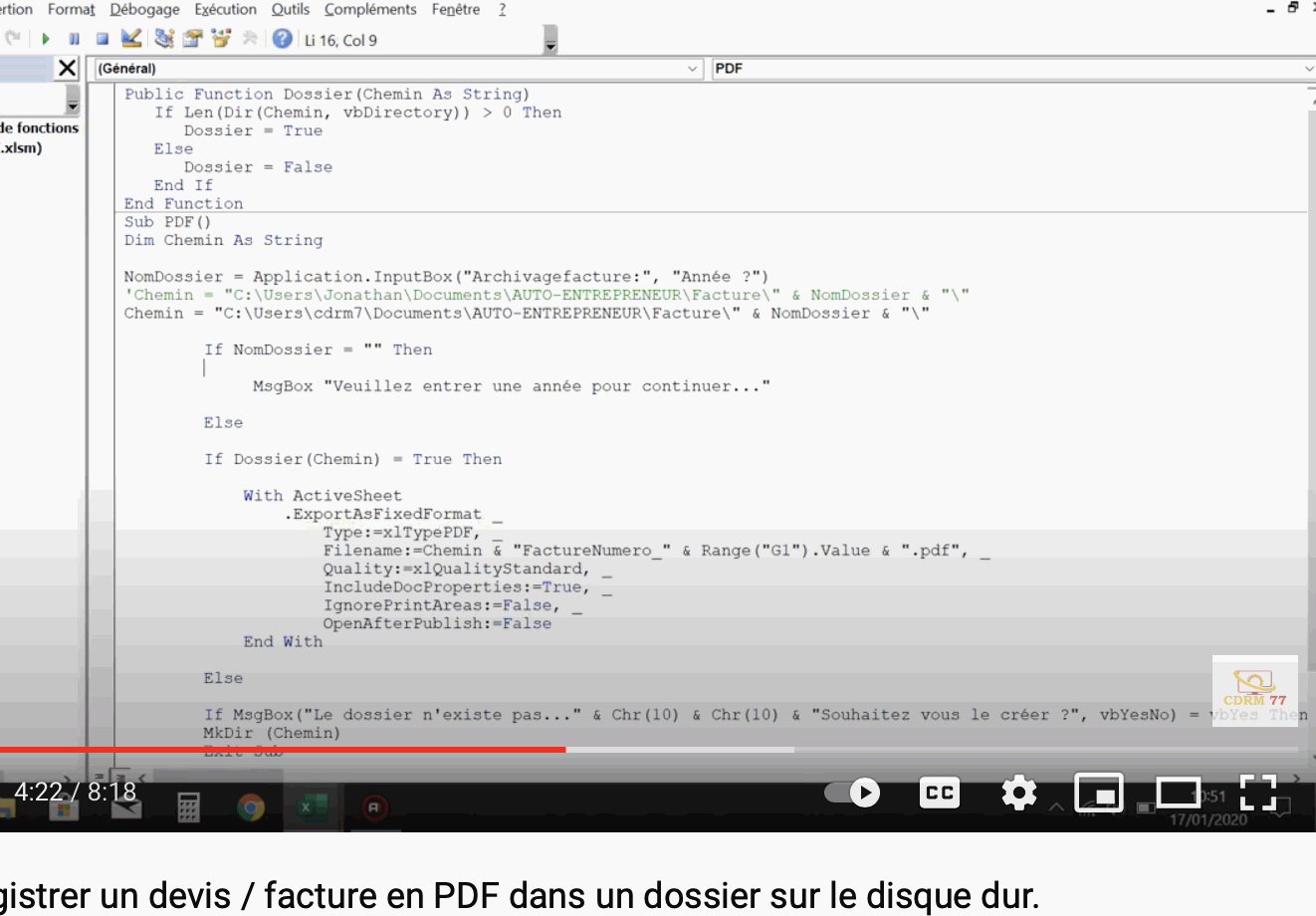Click the commented Chemin line with 'Jonathan'

tap(547, 295)
